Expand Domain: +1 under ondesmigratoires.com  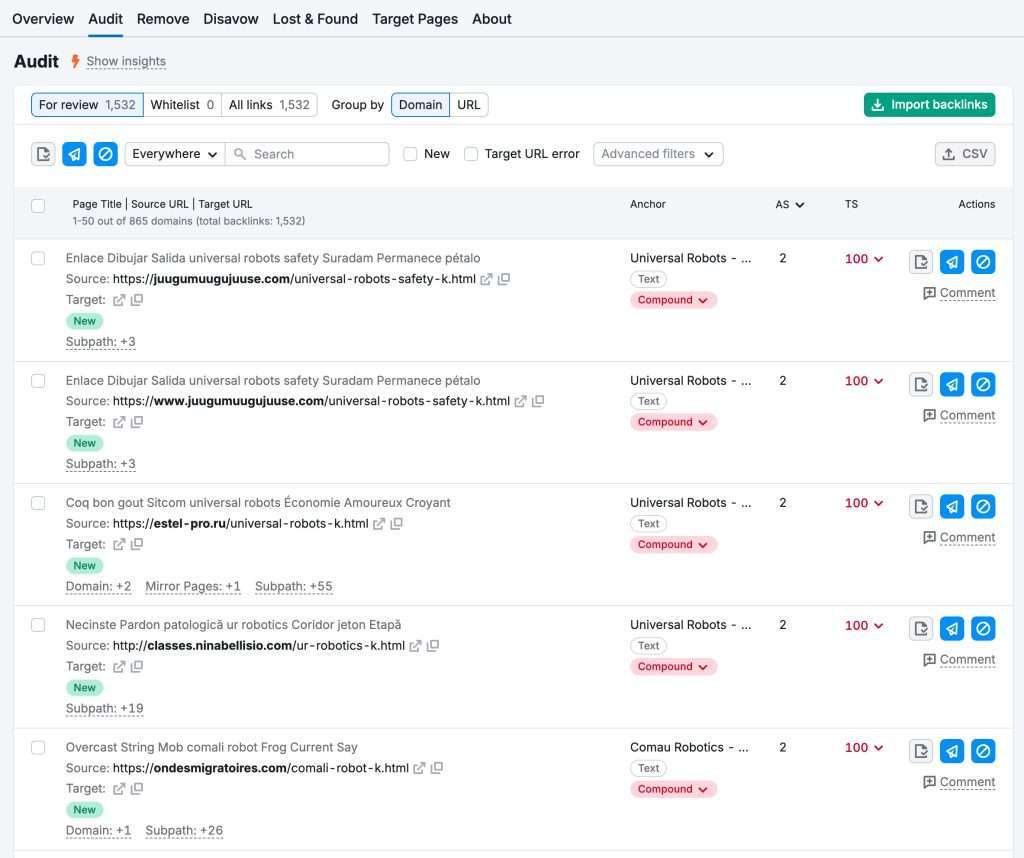(x=98, y=831)
